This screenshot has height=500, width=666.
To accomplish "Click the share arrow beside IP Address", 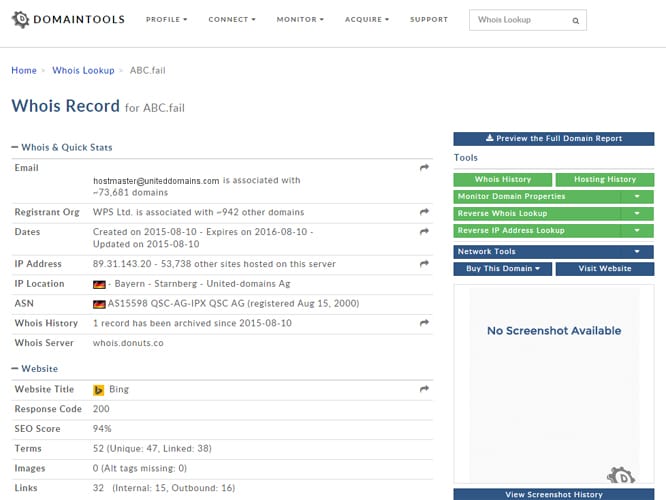I will pyautogui.click(x=424, y=264).
